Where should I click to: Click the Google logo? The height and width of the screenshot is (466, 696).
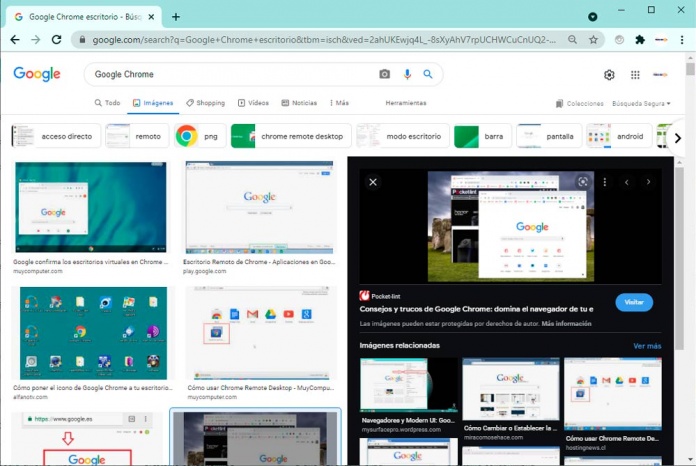click(x=37, y=74)
